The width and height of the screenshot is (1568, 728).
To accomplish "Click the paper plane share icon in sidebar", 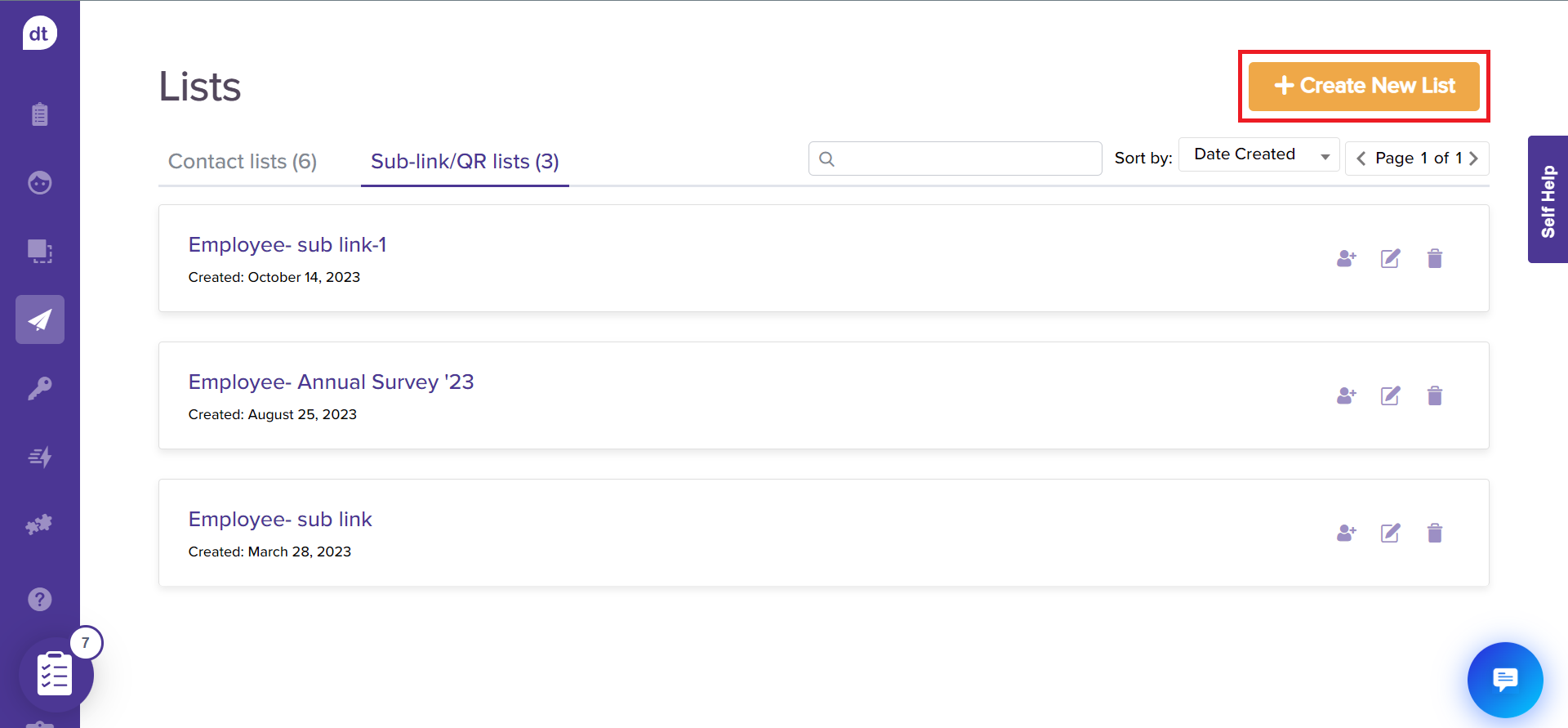I will click(39, 319).
